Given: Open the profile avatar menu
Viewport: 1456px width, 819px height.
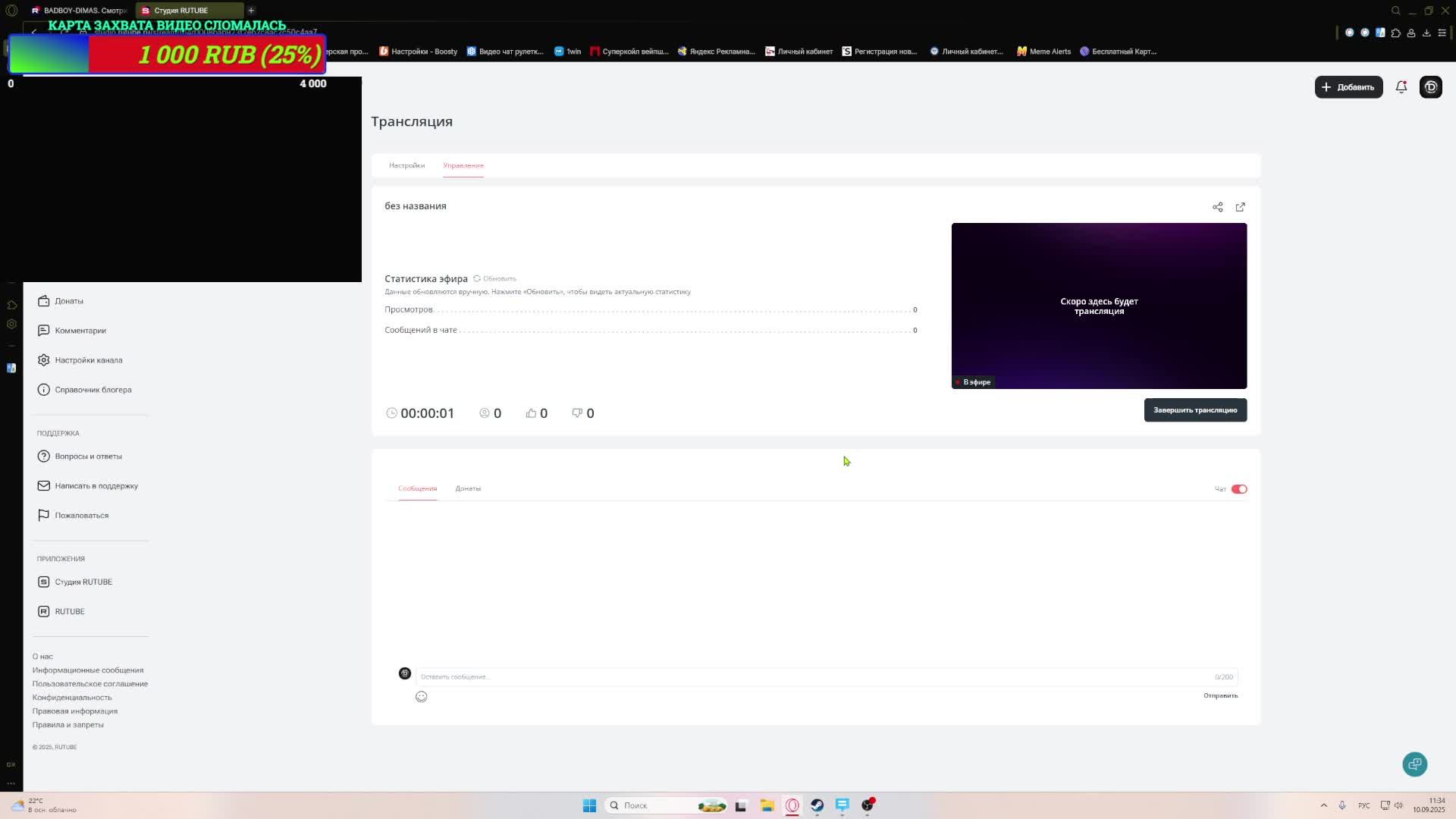Looking at the screenshot, I should (x=1430, y=87).
